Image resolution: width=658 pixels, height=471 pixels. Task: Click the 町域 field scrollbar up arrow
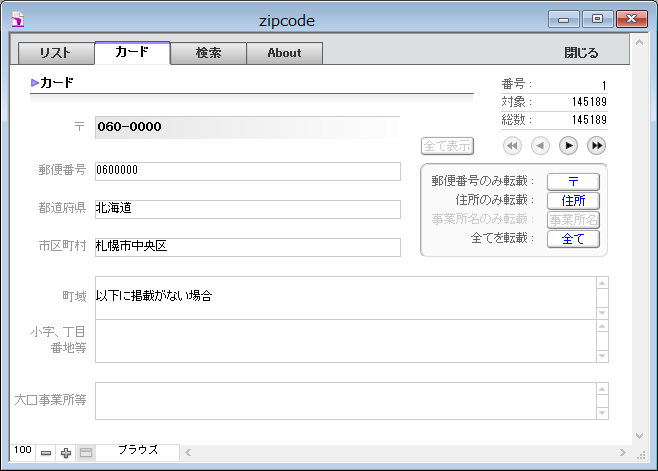pos(602,284)
